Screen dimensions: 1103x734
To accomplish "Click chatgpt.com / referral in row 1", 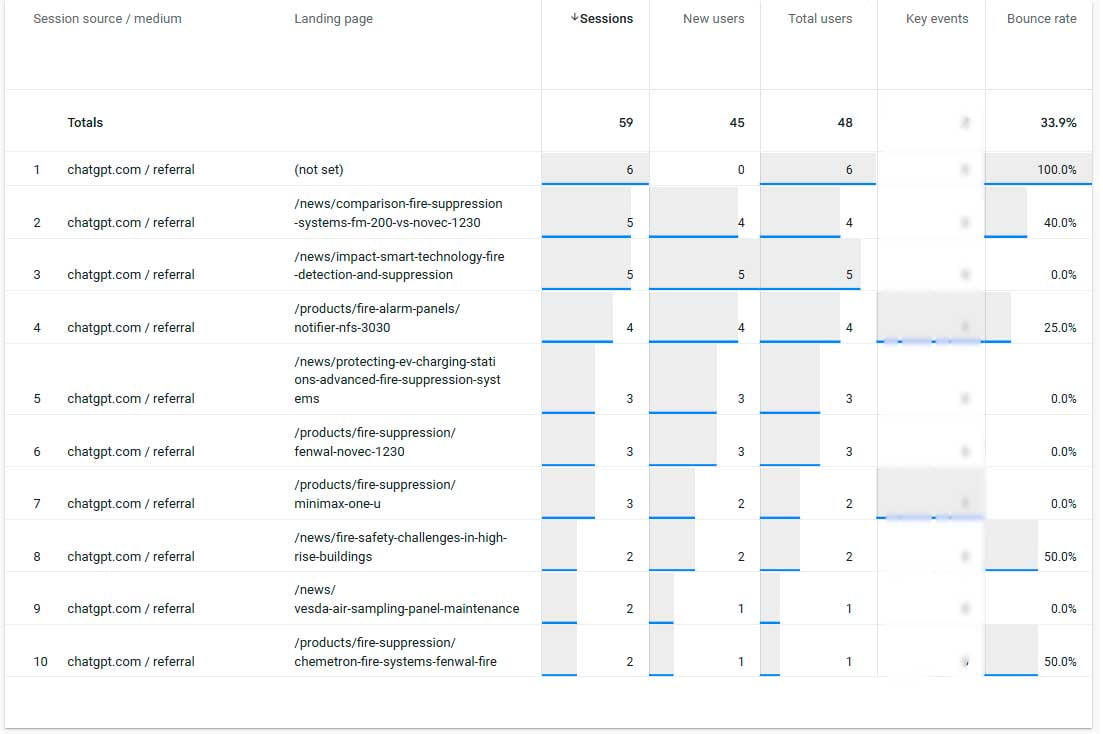I will tap(131, 170).
